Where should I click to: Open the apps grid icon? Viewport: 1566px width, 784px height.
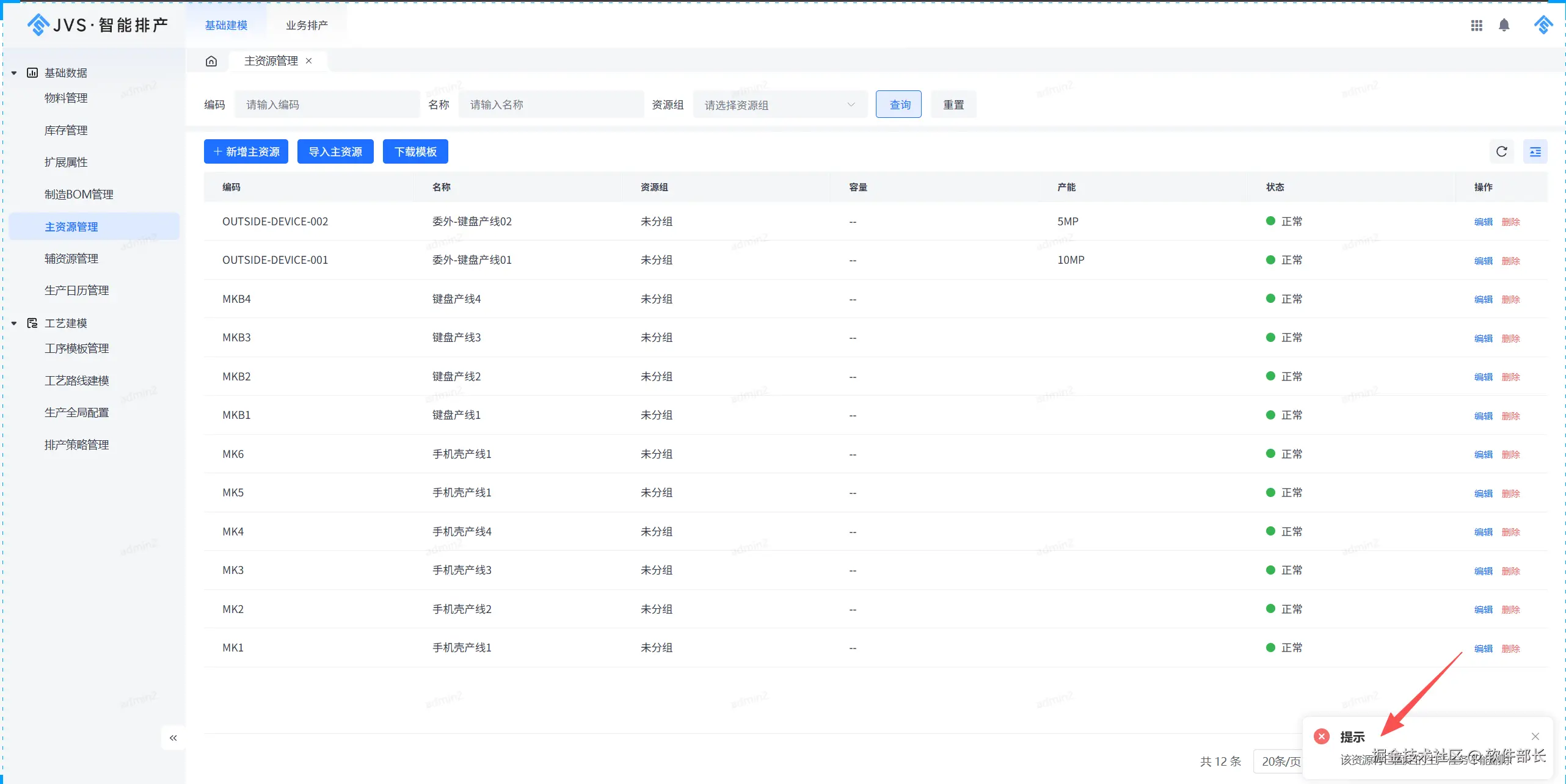[1476, 25]
